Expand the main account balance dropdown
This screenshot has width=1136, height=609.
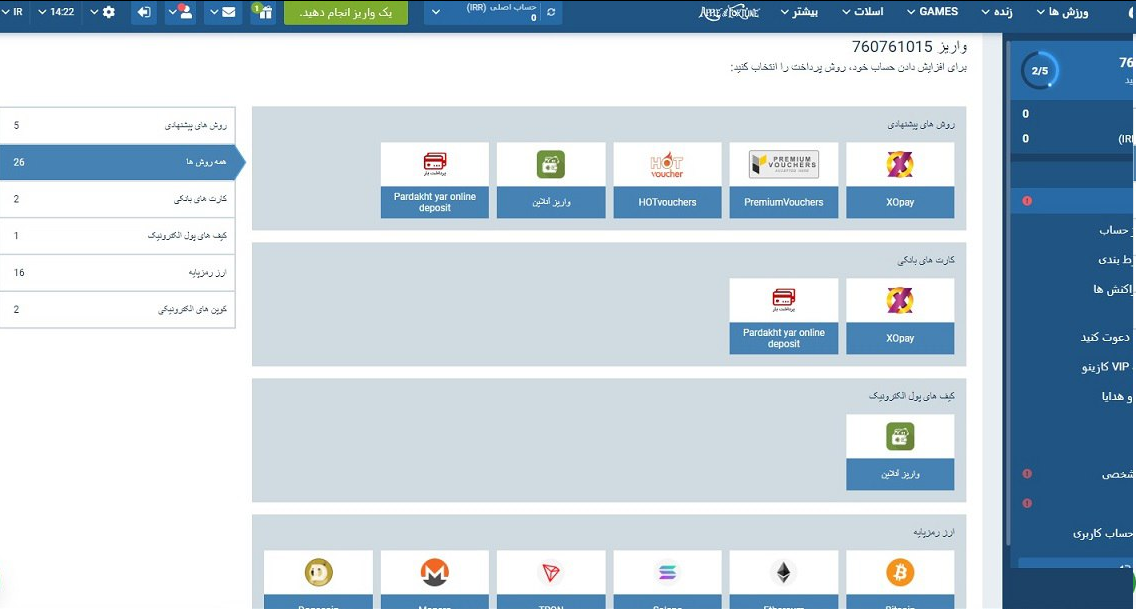[435, 13]
